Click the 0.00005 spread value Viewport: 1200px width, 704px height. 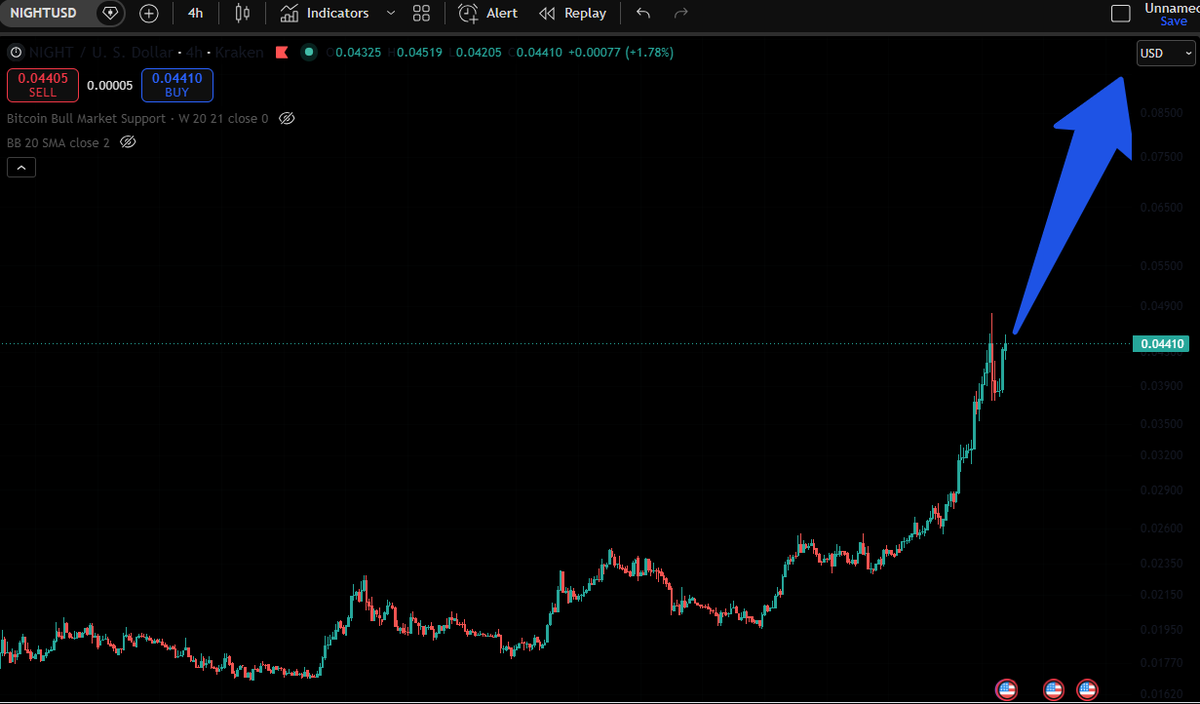110,85
